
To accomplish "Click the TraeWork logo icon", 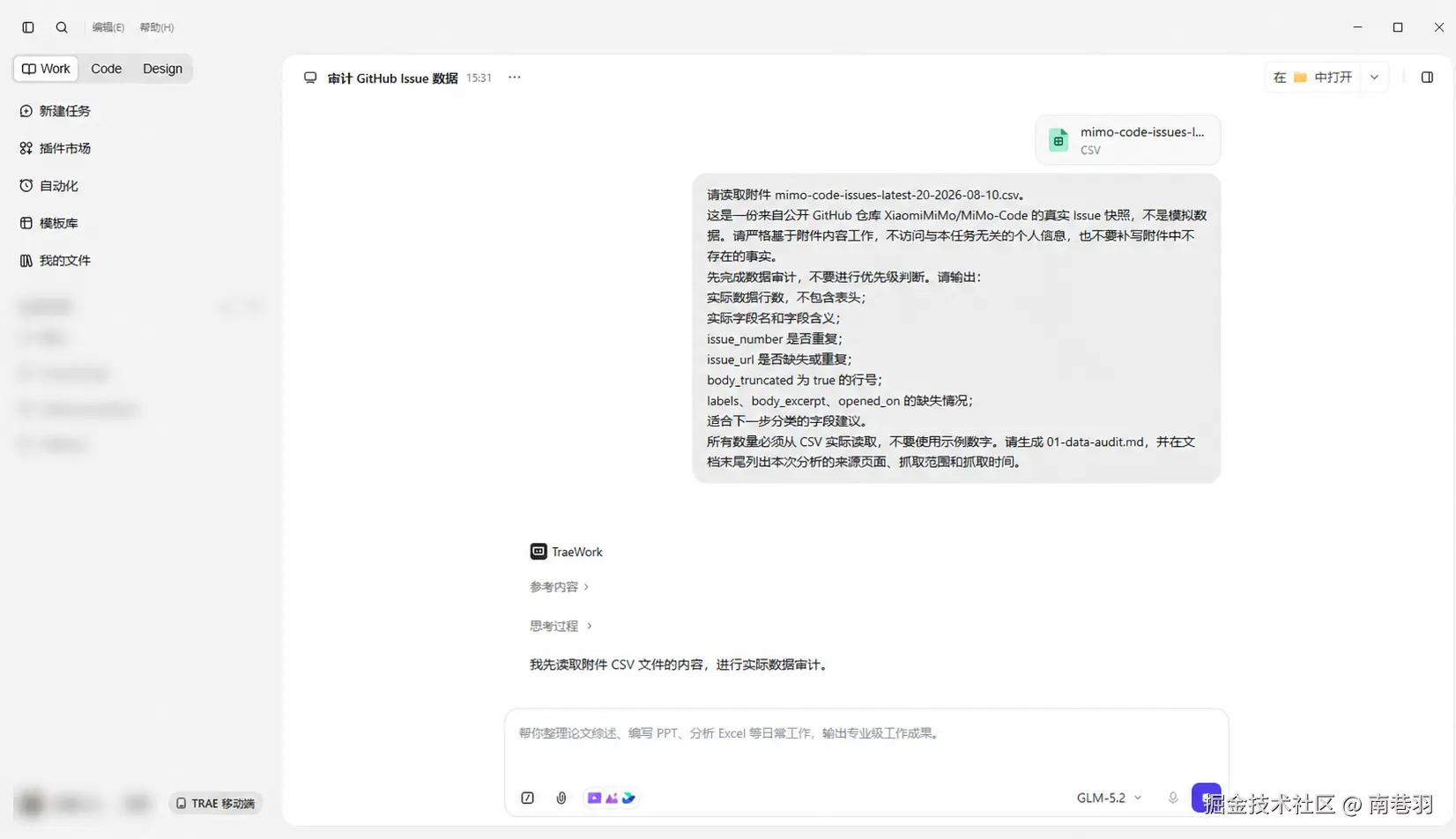I will 538,552.
